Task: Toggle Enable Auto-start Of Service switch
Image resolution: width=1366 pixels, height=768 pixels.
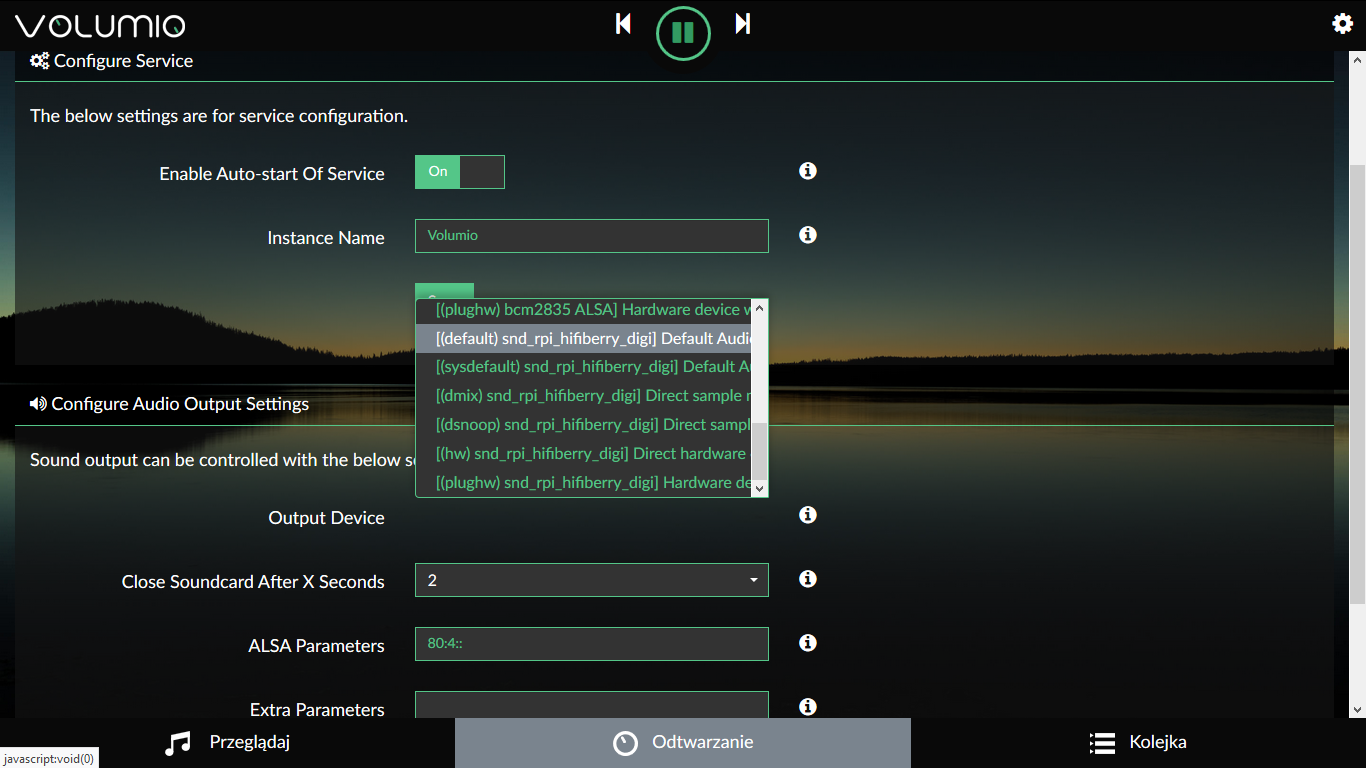Action: (460, 172)
